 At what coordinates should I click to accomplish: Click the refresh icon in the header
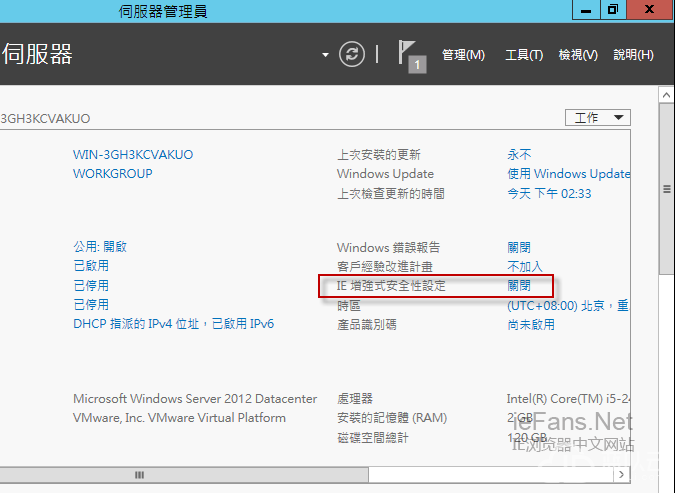point(352,54)
